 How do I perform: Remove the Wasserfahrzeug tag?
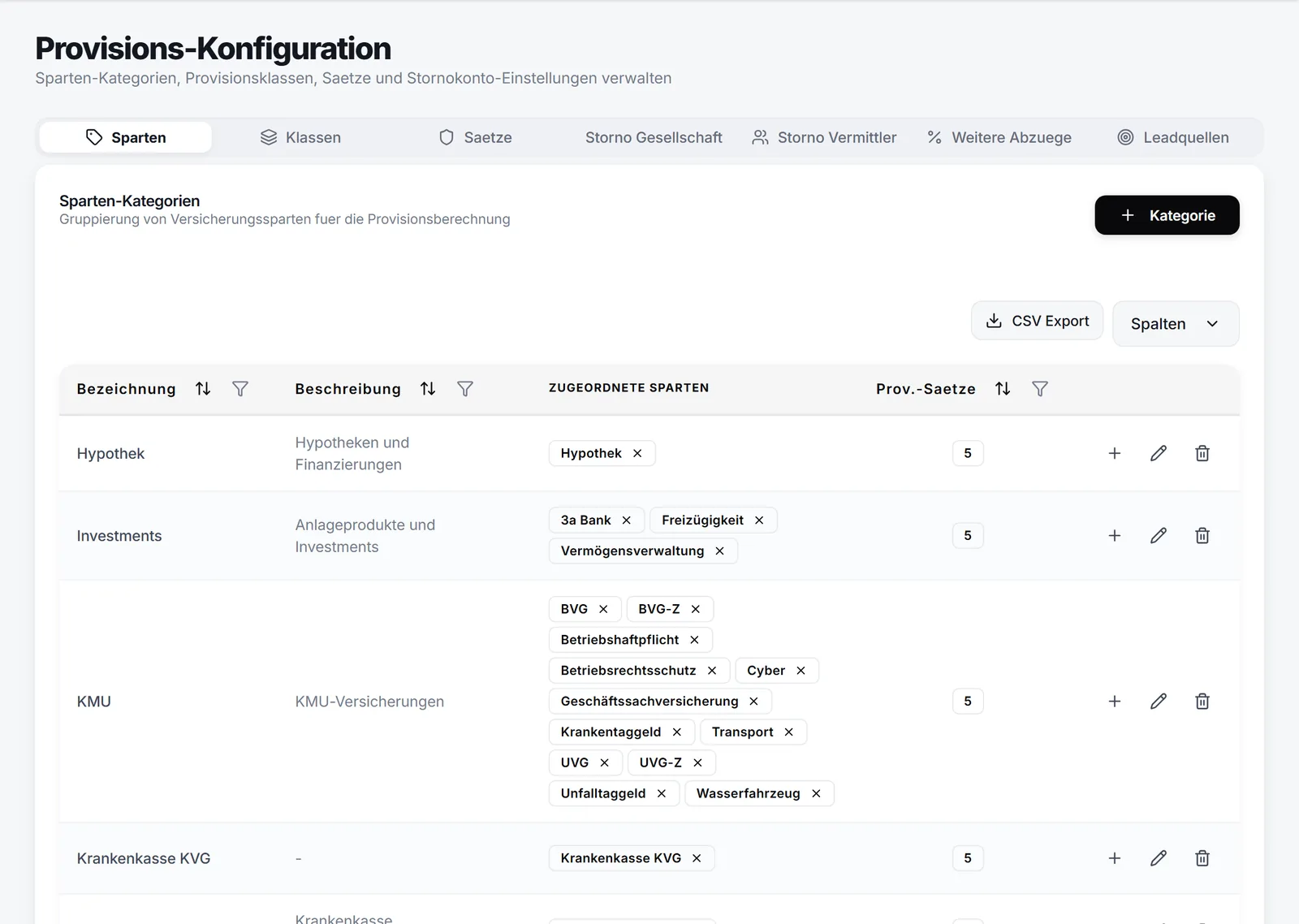pos(816,793)
